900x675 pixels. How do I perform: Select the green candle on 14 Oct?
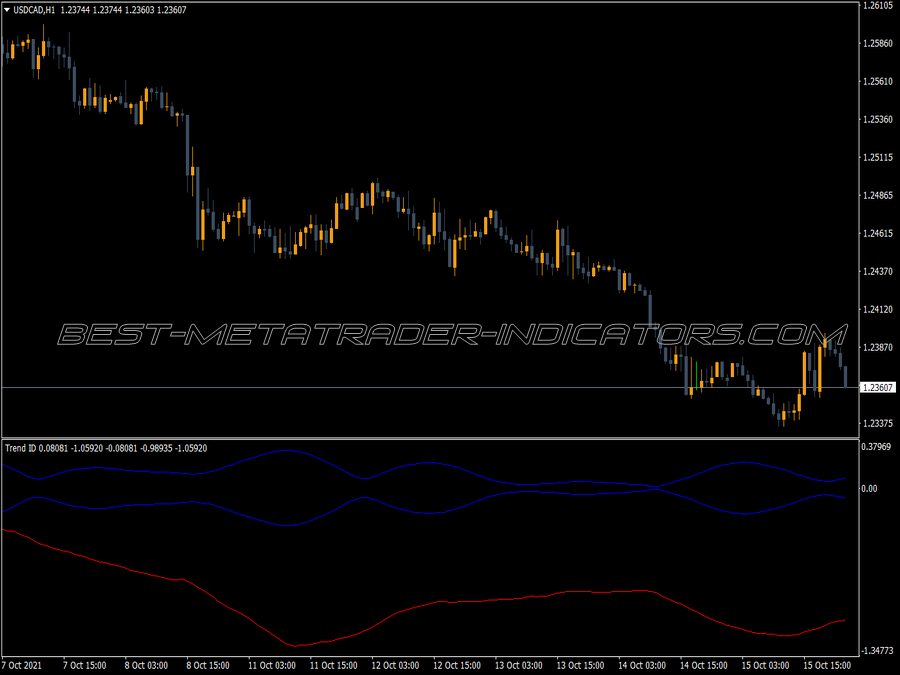tap(696, 375)
